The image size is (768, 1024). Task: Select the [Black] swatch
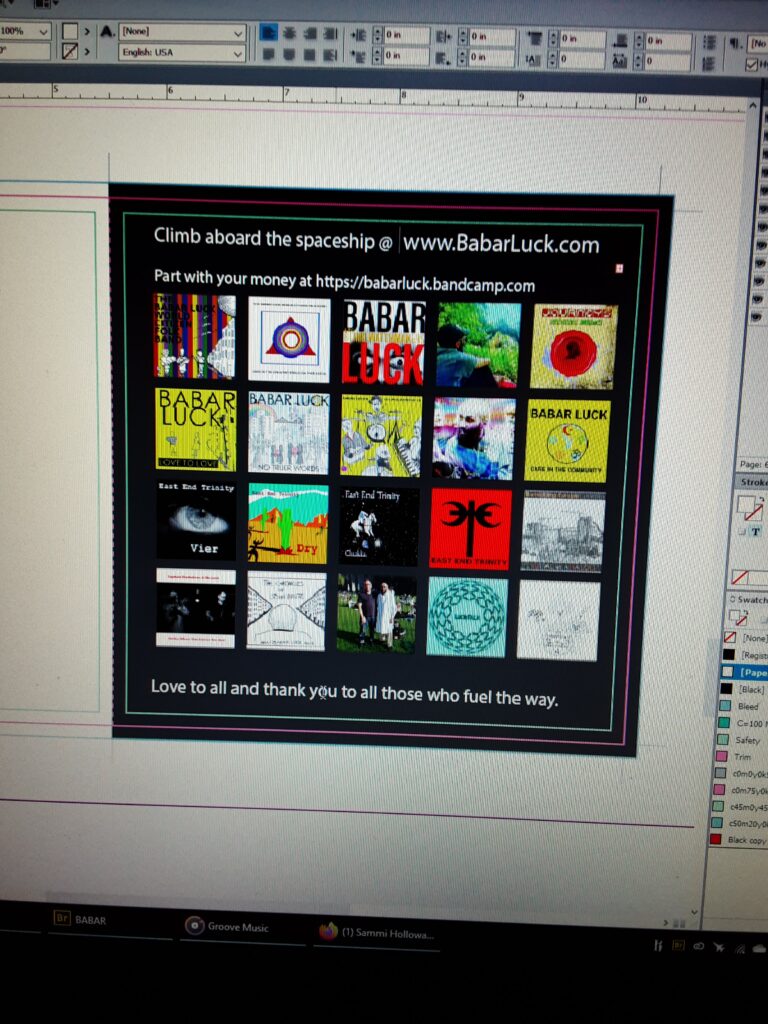point(744,689)
